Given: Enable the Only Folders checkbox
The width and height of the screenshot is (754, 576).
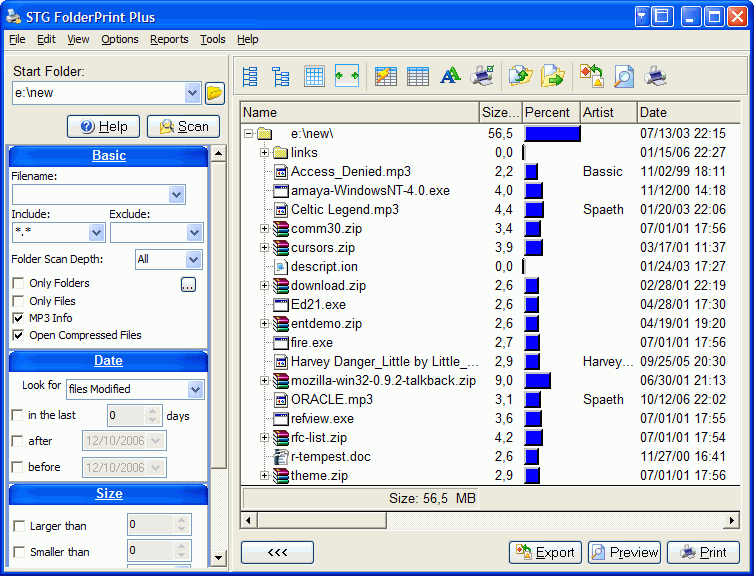Looking at the screenshot, I should (18, 283).
